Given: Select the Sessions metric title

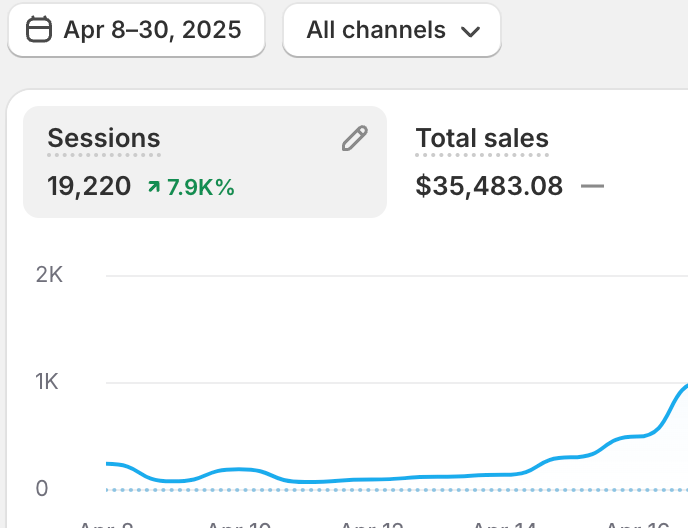Looking at the screenshot, I should [x=104, y=138].
